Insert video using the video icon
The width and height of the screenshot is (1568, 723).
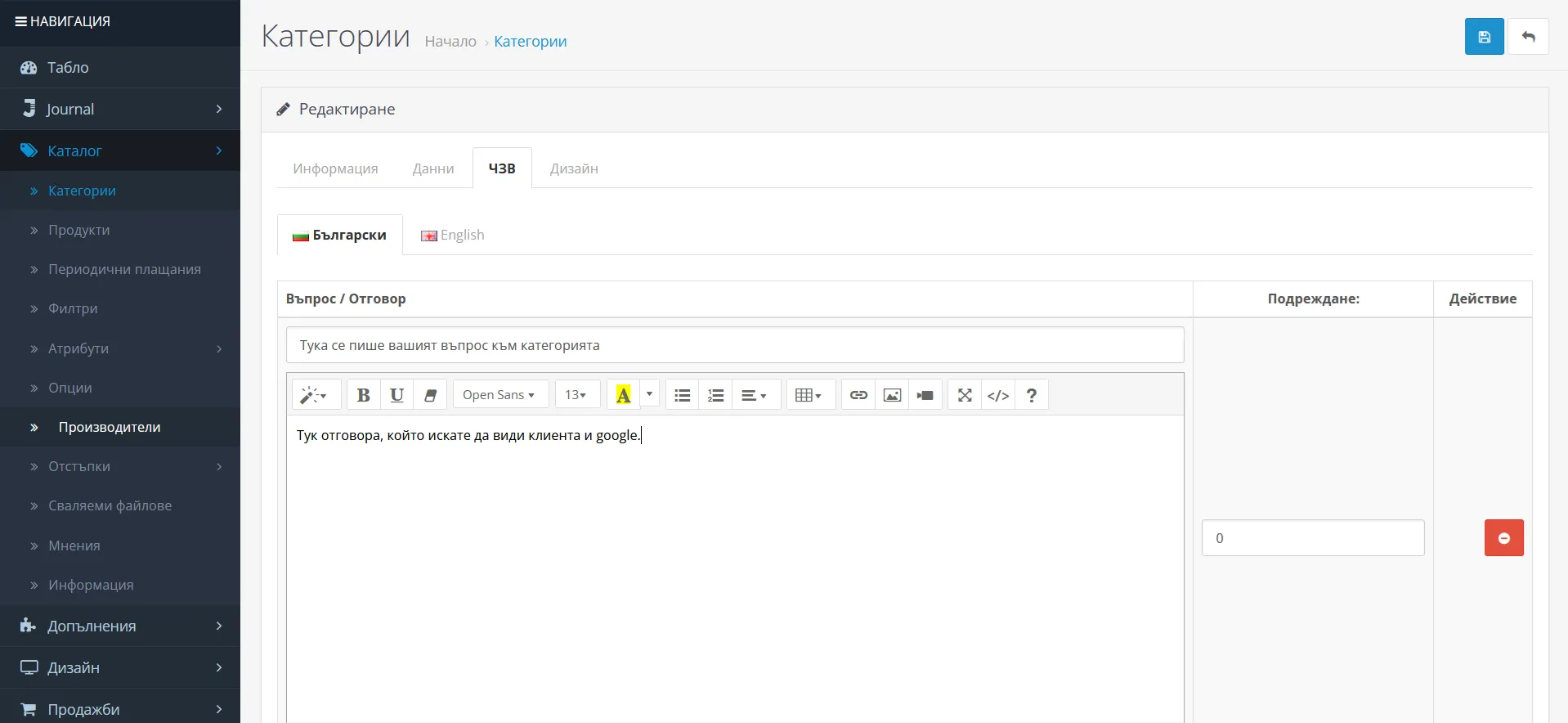(x=925, y=395)
